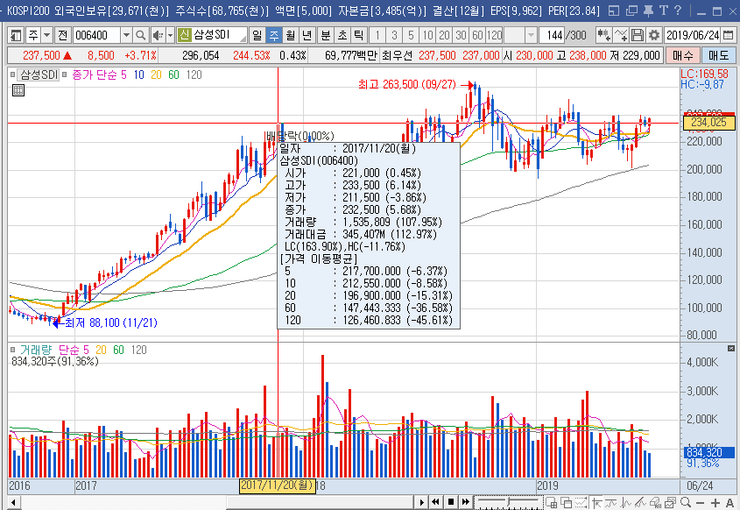Viewport: 740px width, 510px height.
Task: Toggle the left side panel icon
Action: 16,35
